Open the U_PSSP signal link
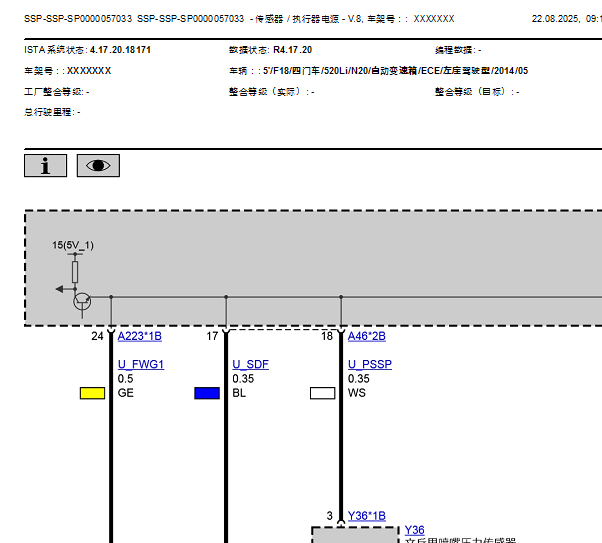 click(370, 364)
